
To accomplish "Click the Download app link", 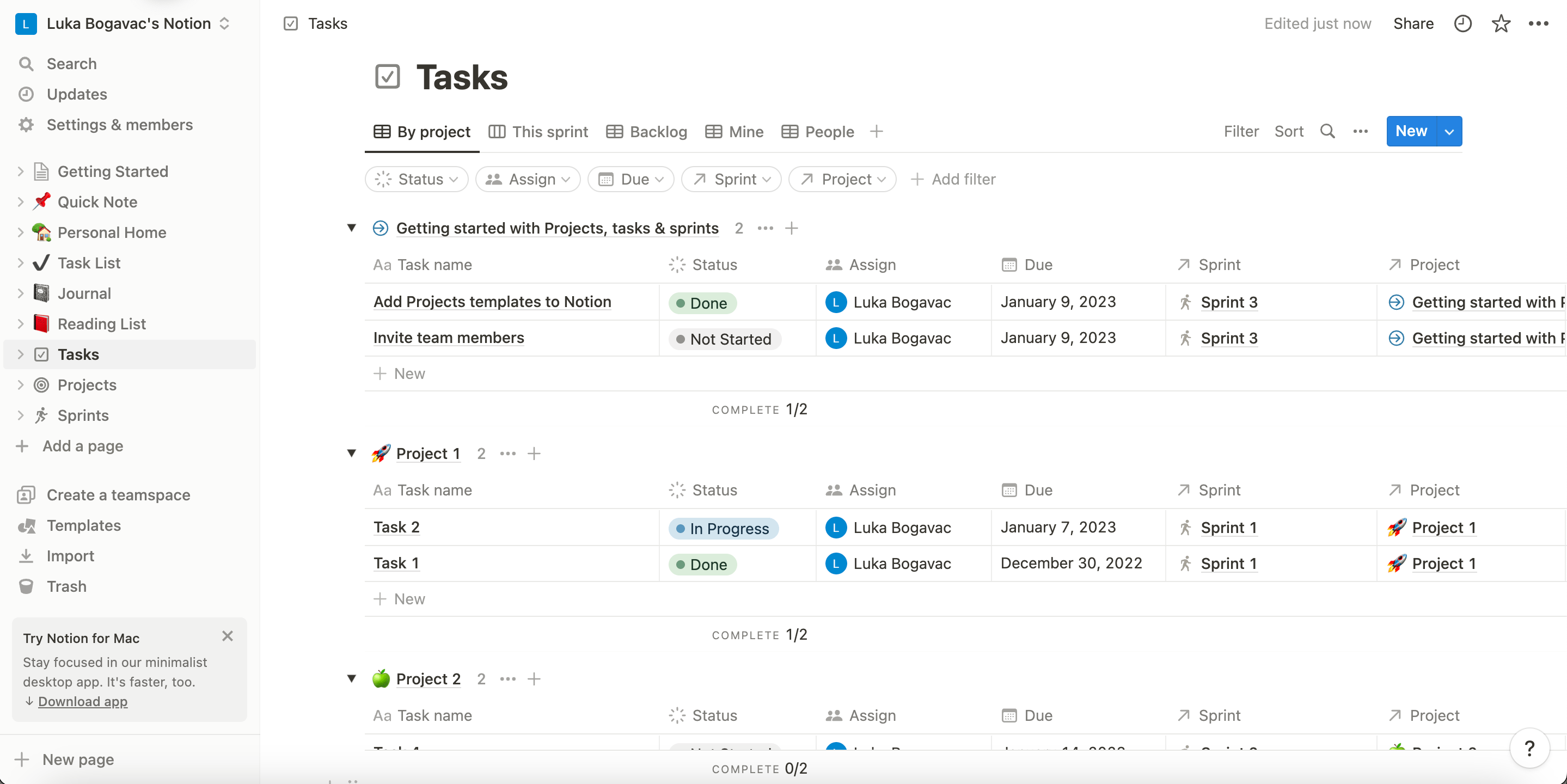I will point(83,701).
